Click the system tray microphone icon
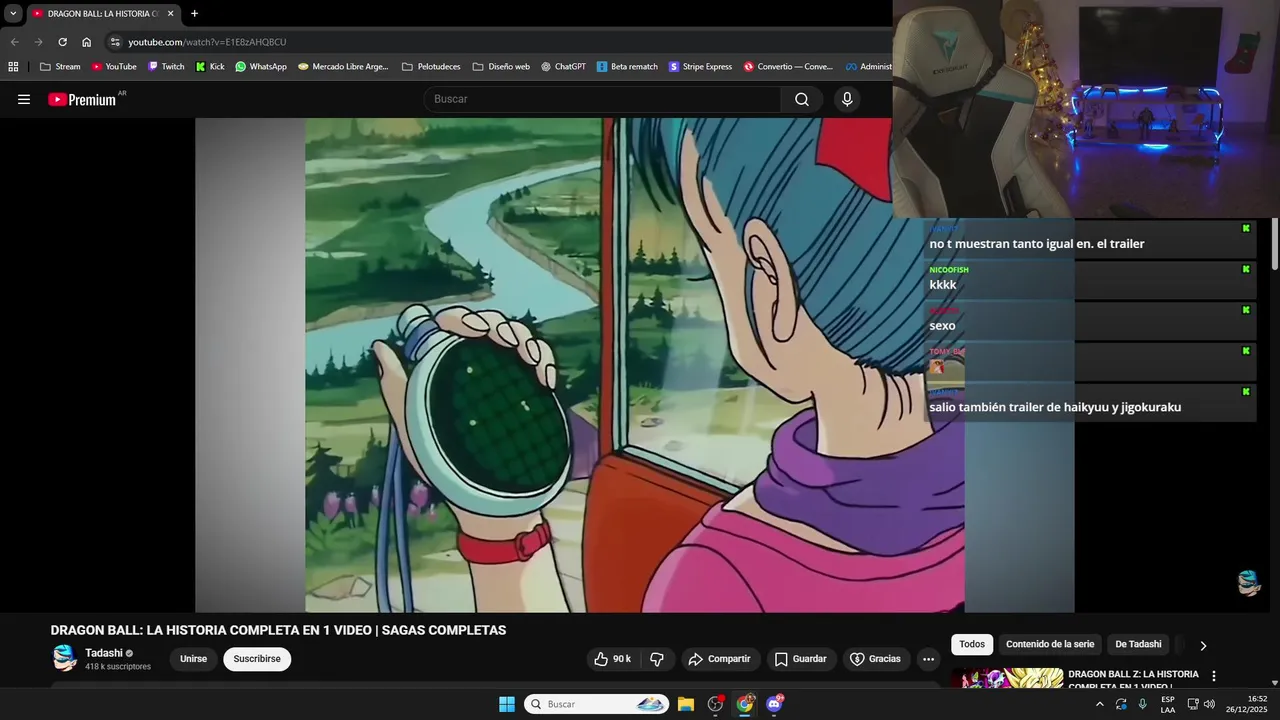Screen dimensions: 1280x720 [1143, 704]
